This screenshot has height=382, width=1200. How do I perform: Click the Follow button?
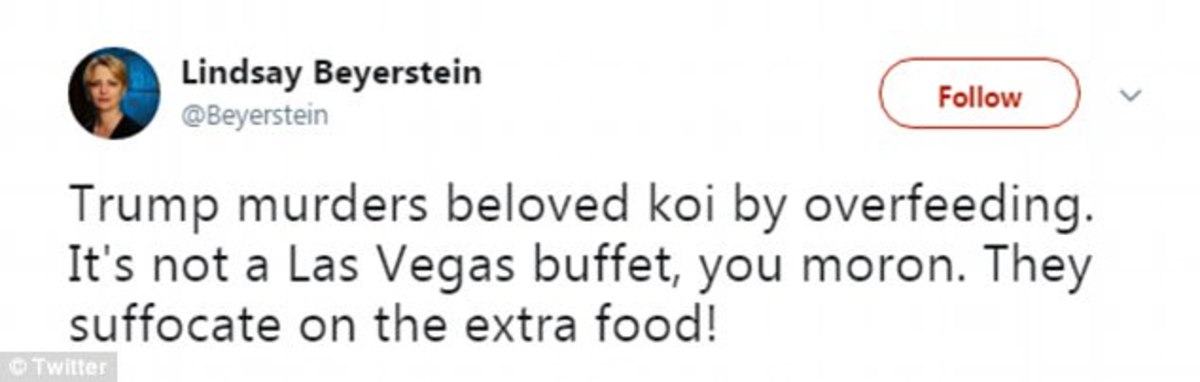pyautogui.click(x=979, y=98)
